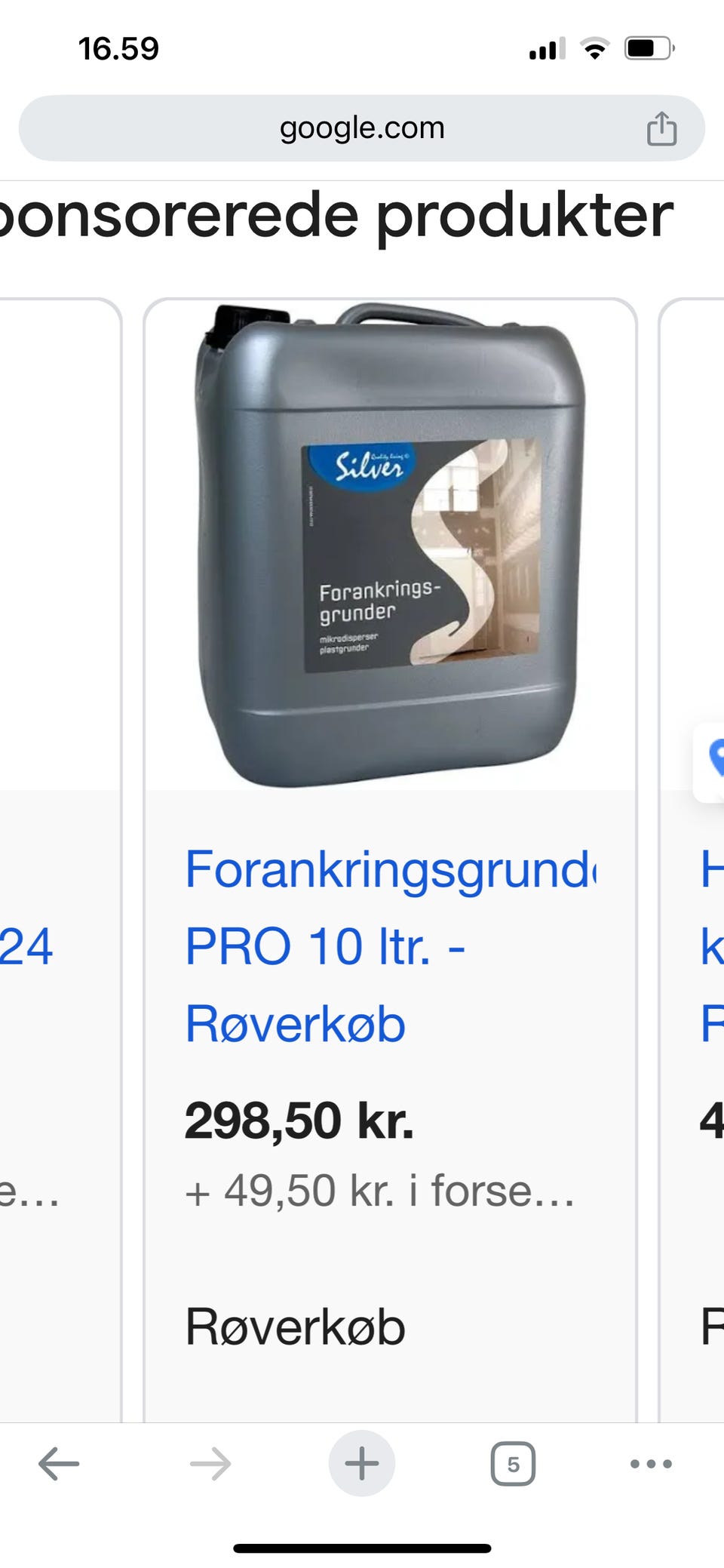Open the partially visible left product card
The width and height of the screenshot is (724, 1568).
pyautogui.click(x=60, y=860)
